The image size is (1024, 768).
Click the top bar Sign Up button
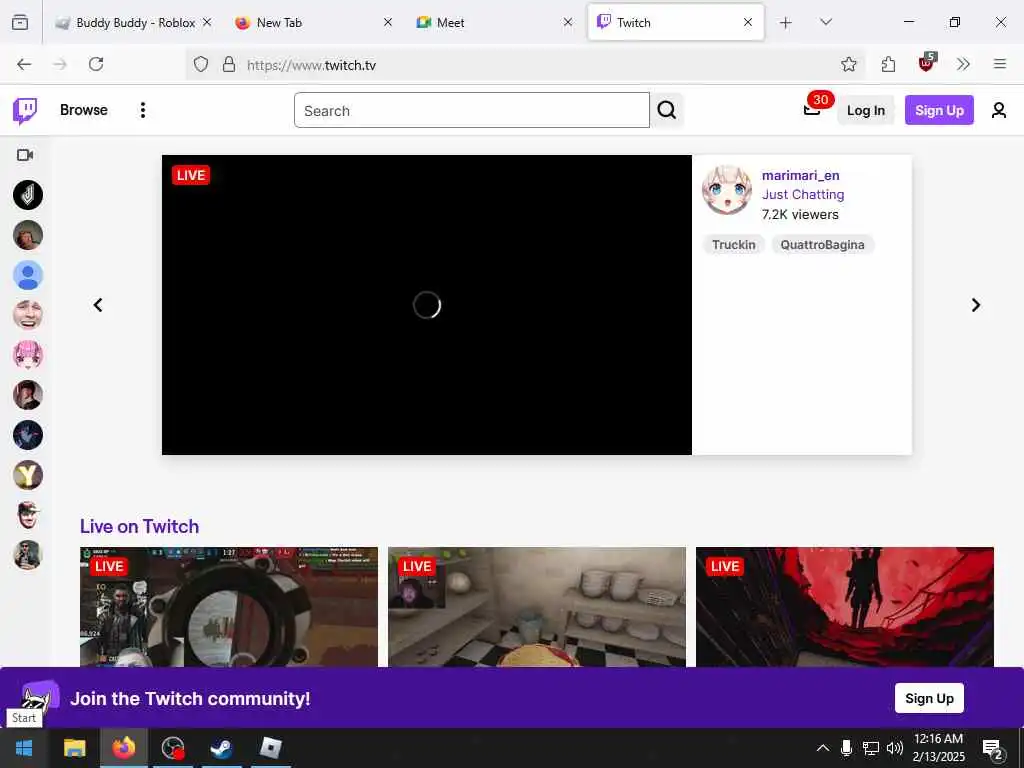pos(939,110)
